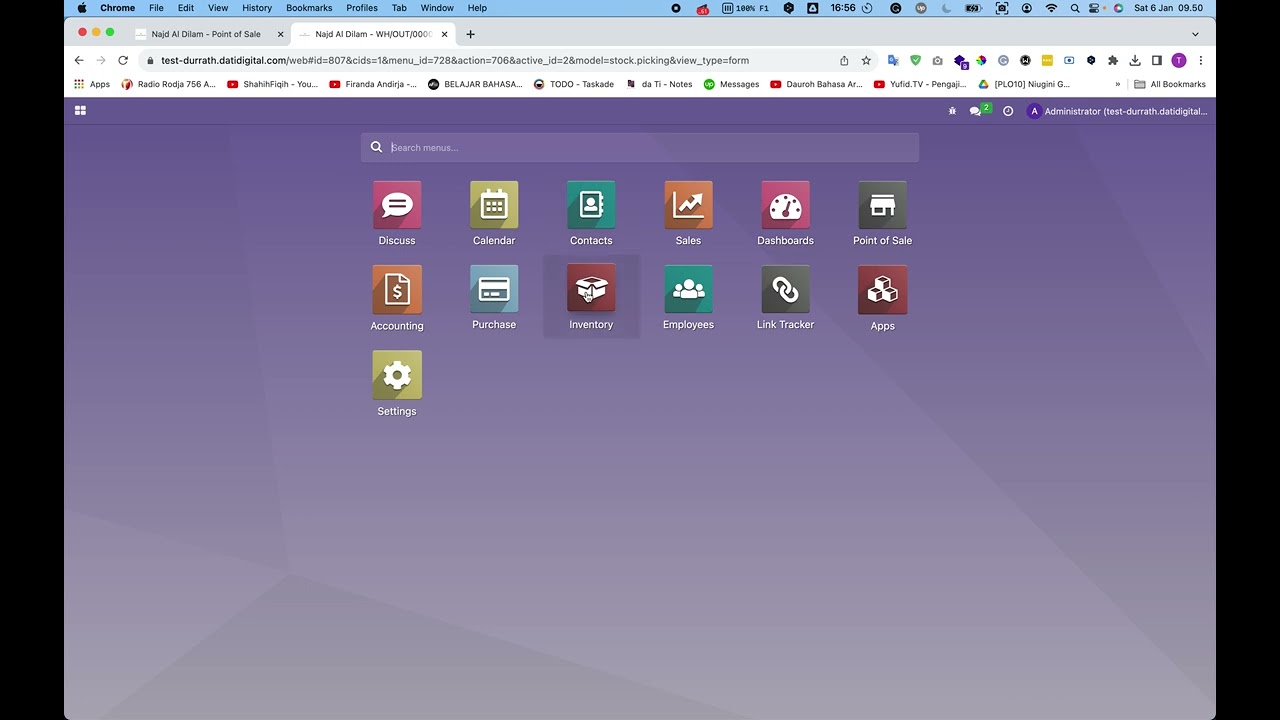Open the BELAJAR BAHASA bookmark
The height and width of the screenshot is (720, 1280).
(x=475, y=84)
